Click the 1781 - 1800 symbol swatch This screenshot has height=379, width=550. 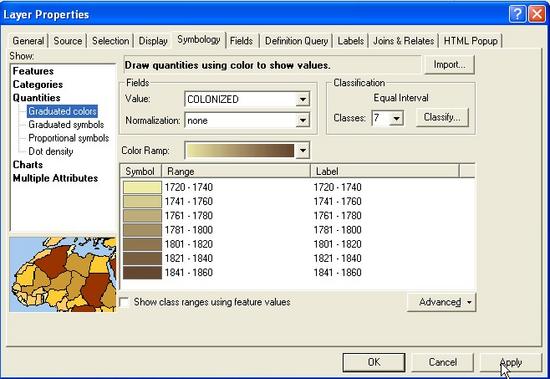[142, 230]
